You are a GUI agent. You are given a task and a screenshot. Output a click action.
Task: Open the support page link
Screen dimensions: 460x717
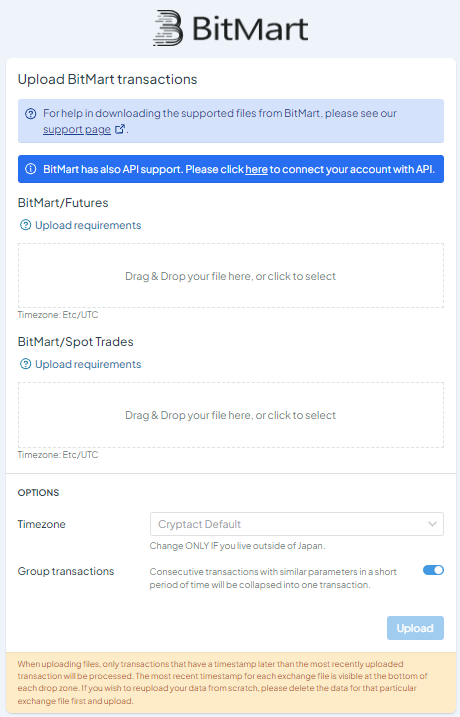click(x=77, y=129)
